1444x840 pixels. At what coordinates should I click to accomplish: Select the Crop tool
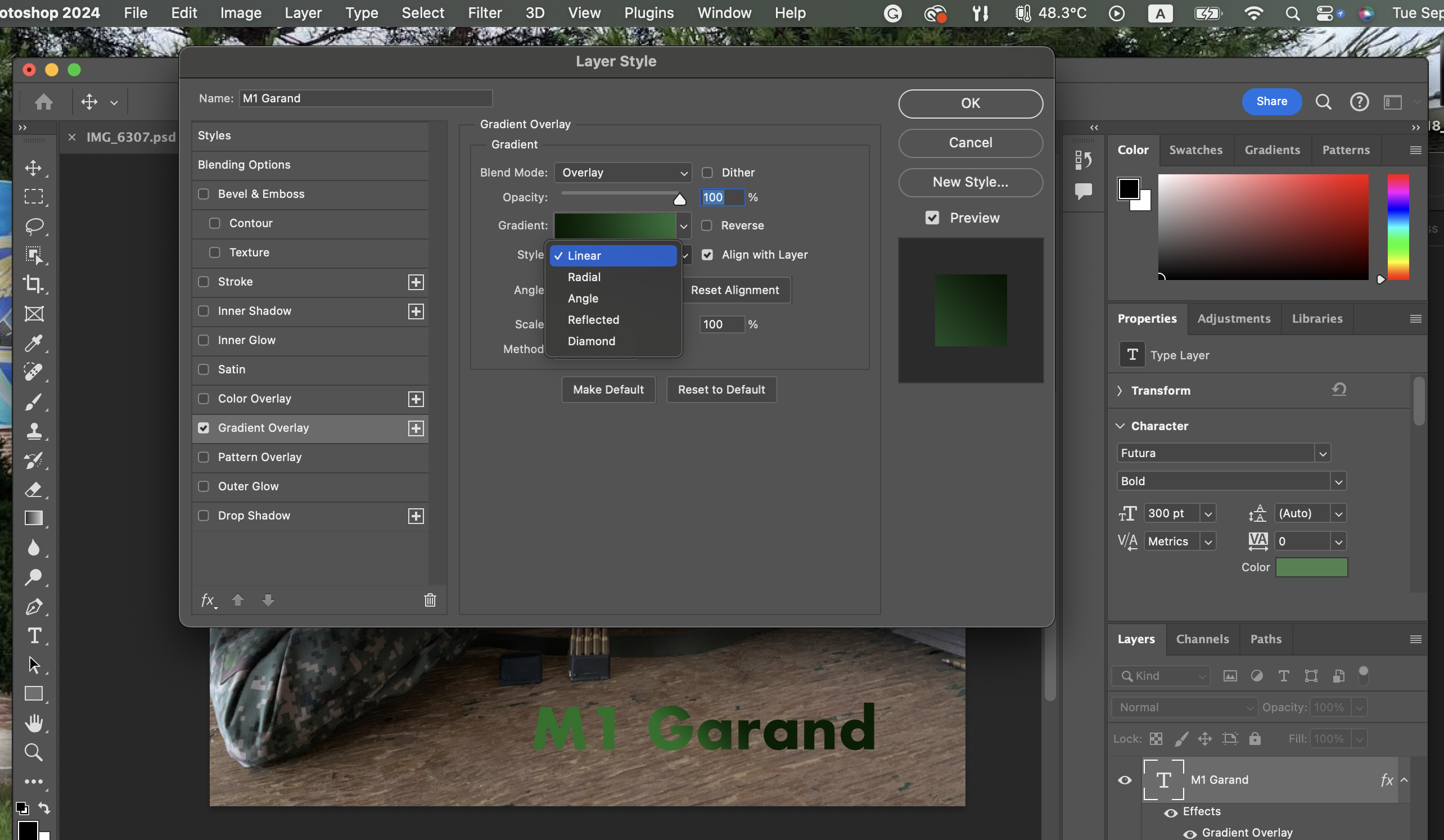coord(33,284)
